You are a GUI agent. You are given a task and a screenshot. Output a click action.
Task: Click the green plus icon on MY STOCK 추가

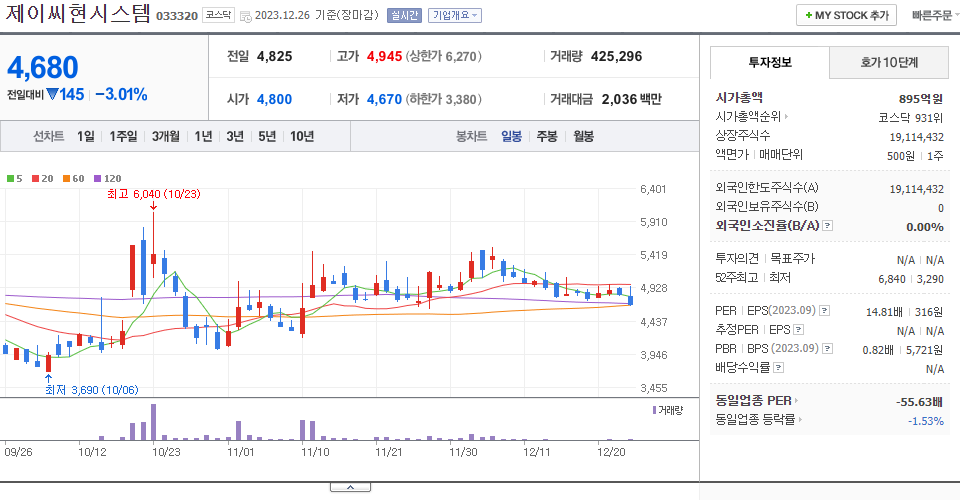coord(809,15)
